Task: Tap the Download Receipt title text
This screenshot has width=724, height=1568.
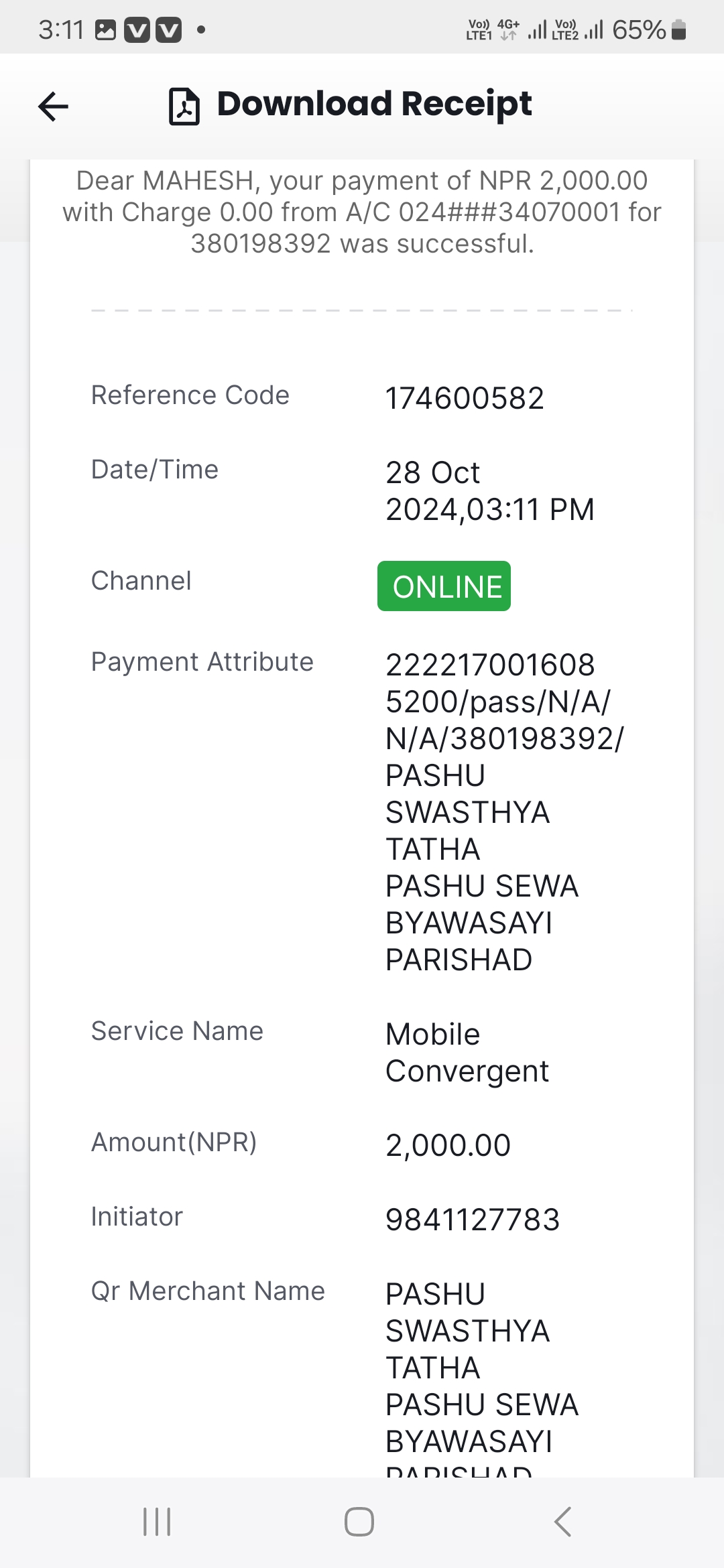Action: [x=375, y=104]
